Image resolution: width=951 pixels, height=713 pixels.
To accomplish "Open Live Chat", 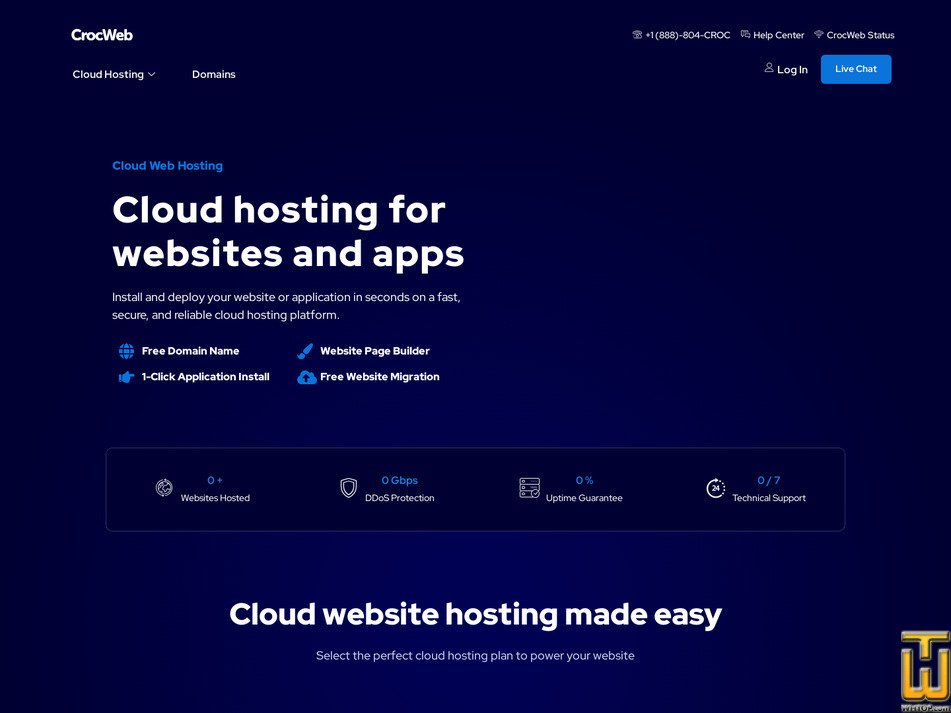I will tap(856, 69).
